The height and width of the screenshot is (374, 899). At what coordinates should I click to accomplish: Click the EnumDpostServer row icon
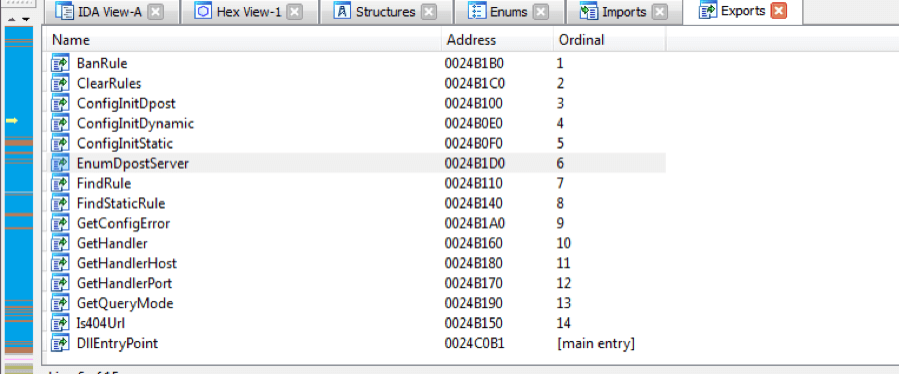click(x=60, y=163)
